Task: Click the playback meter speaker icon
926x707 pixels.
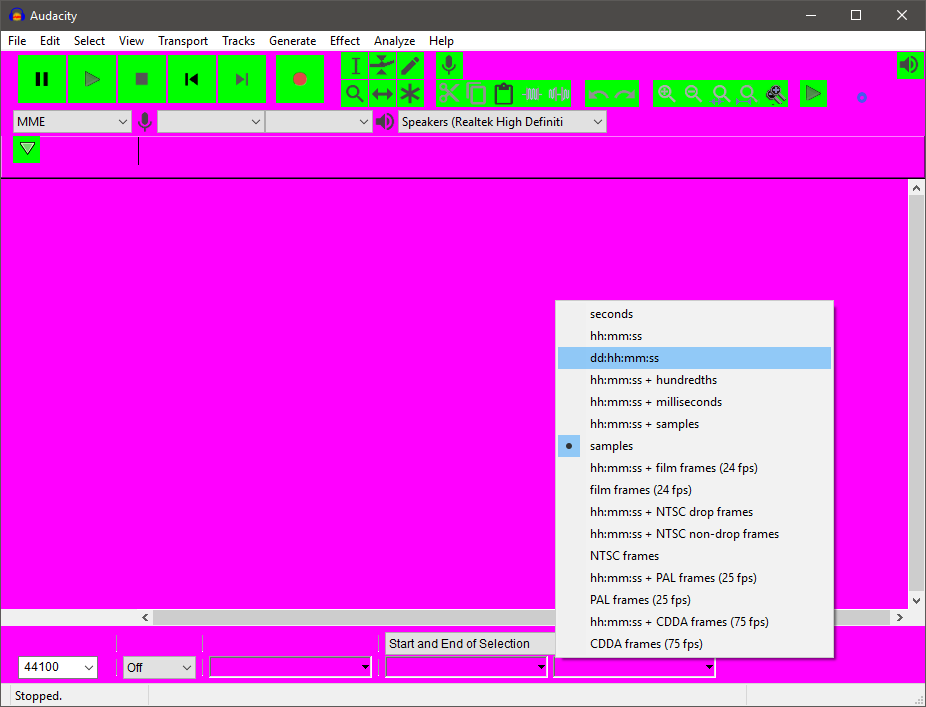Action: coord(909,65)
